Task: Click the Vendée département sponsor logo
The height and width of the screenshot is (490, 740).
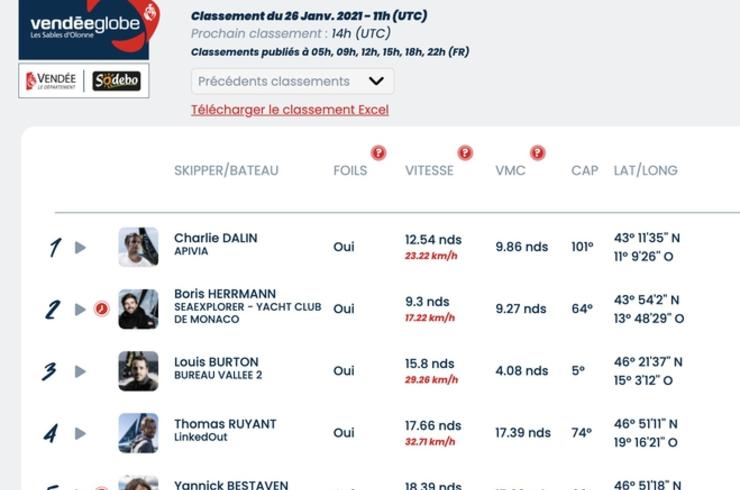Action: [x=51, y=81]
